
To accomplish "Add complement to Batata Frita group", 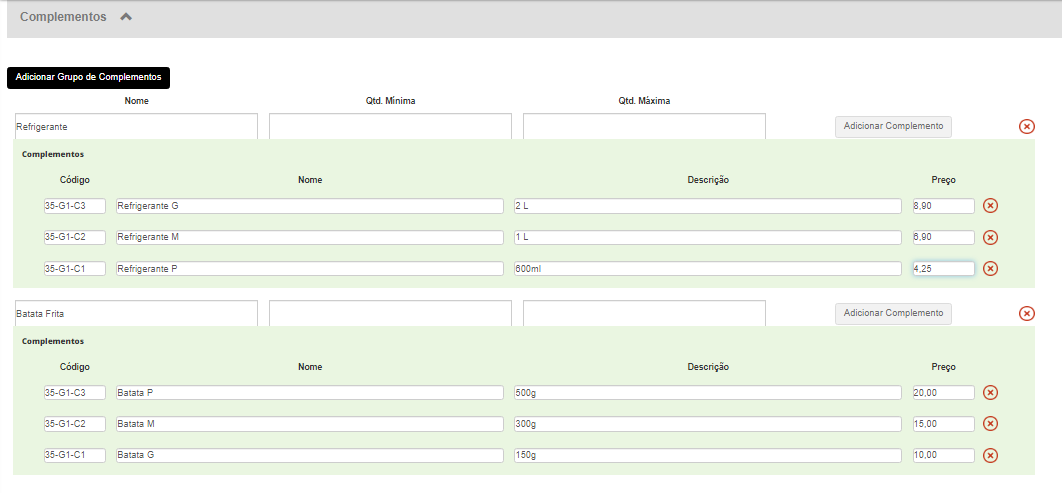I will 893,314.
